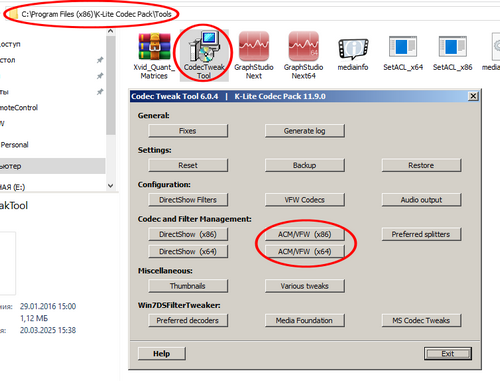Click the 1,12 МБ file size text
Viewport: 500px width, 381px height.
pos(34,318)
